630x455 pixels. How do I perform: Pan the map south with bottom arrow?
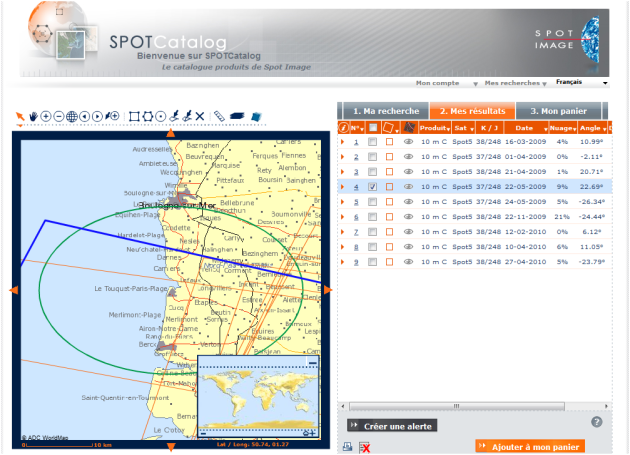171,447
